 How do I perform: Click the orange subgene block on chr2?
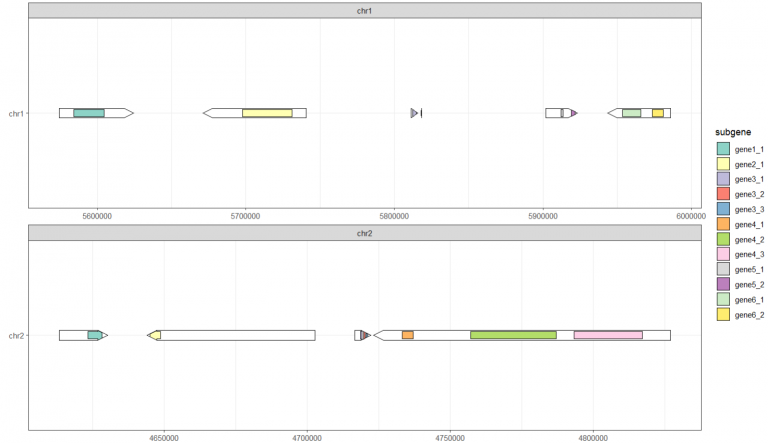click(x=408, y=335)
